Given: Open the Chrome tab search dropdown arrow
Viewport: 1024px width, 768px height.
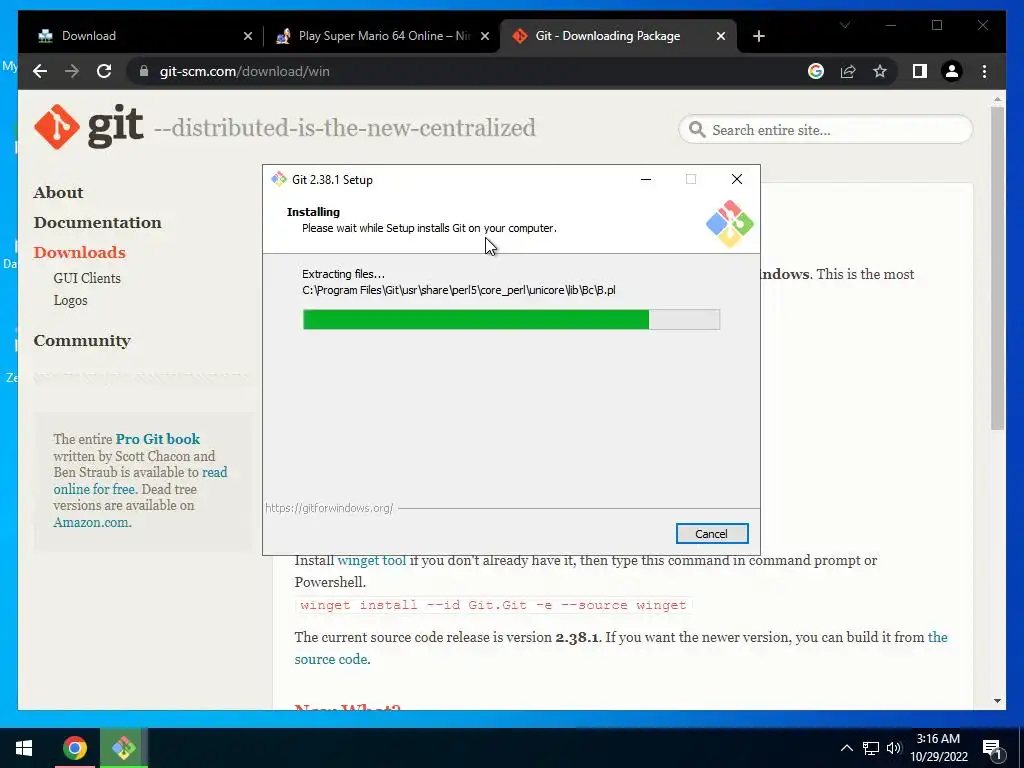Looking at the screenshot, I should [x=845, y=25].
